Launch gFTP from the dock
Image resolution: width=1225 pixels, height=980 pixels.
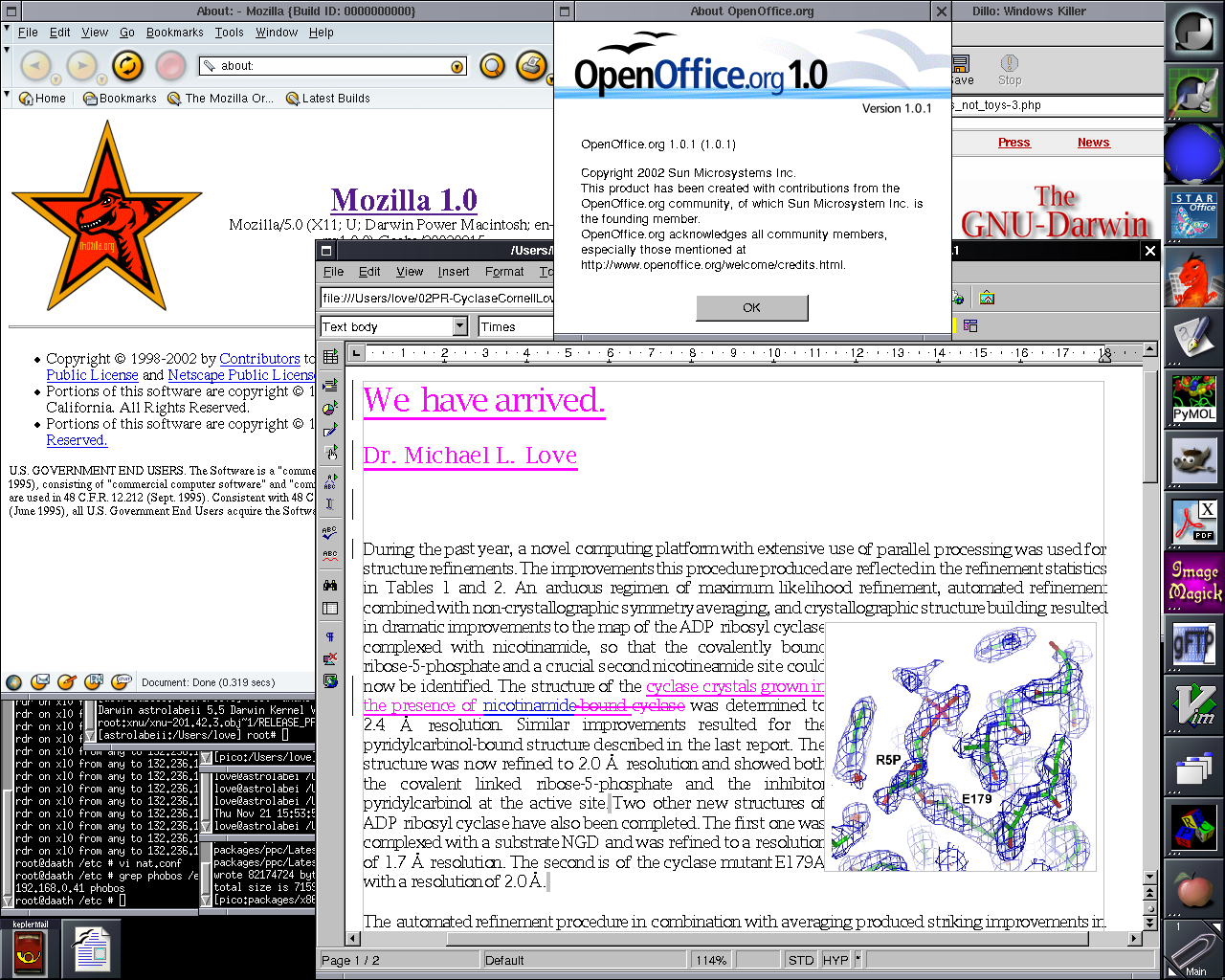click(x=1193, y=645)
